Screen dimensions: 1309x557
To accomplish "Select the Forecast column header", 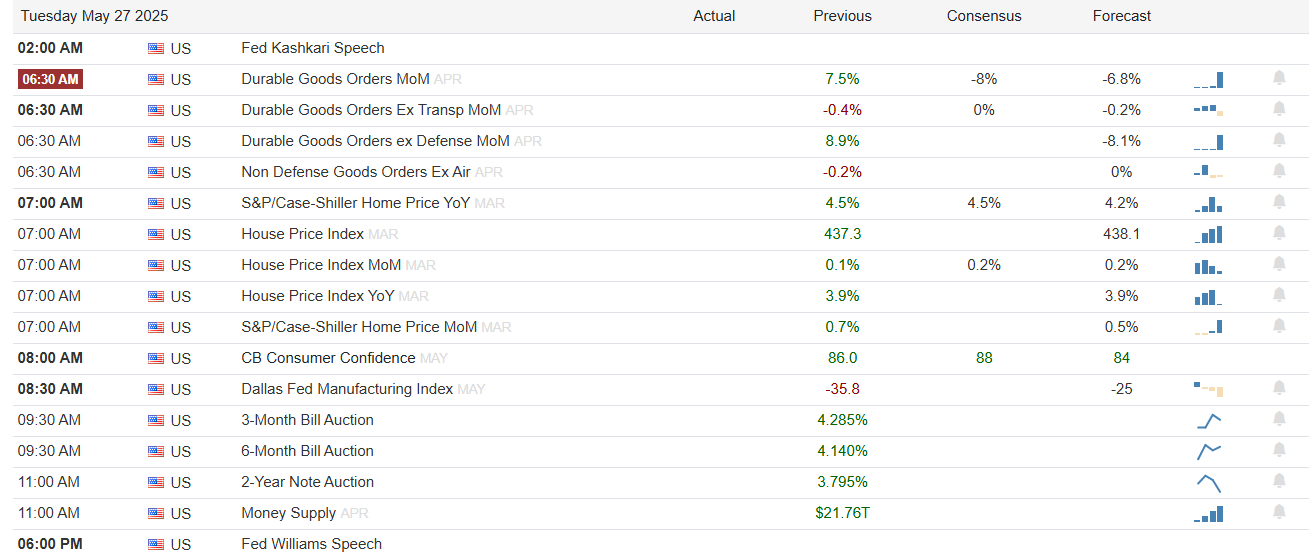I will [x=1121, y=16].
